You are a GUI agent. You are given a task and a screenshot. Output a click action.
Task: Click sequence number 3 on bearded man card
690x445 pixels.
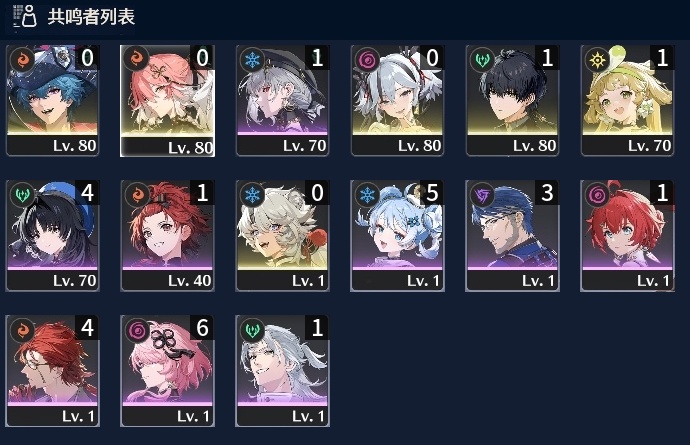tap(547, 192)
